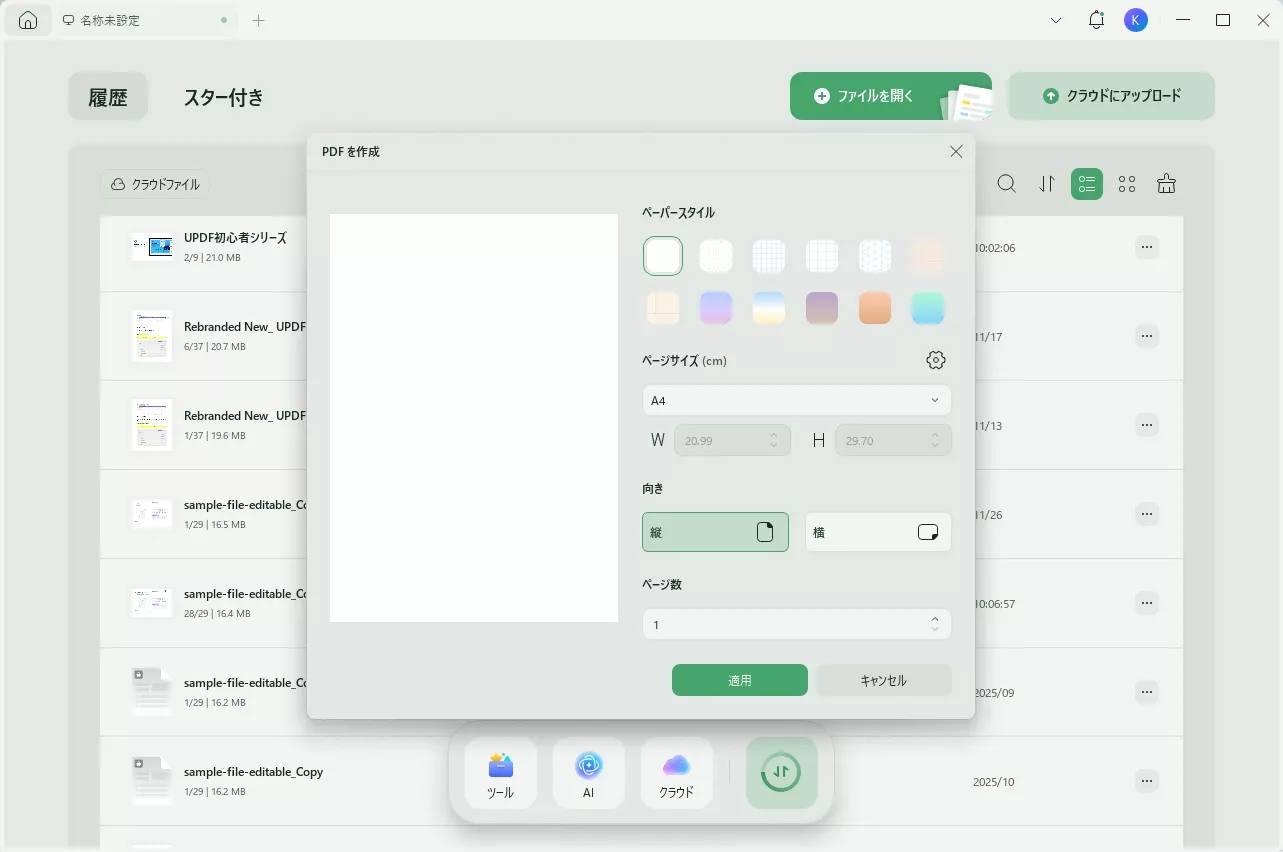Pick the mauve gradient paper style
Image resolution: width=1283 pixels, height=852 pixels.
[x=822, y=308]
